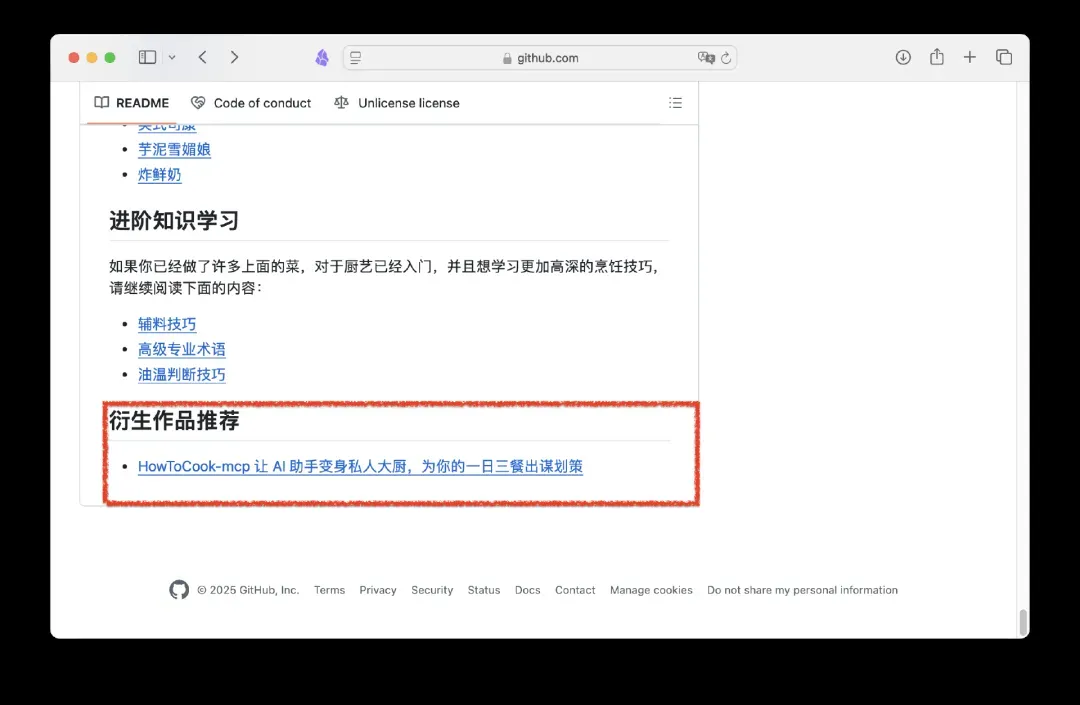Open the sidebar options dropdown arrow

(x=172, y=58)
